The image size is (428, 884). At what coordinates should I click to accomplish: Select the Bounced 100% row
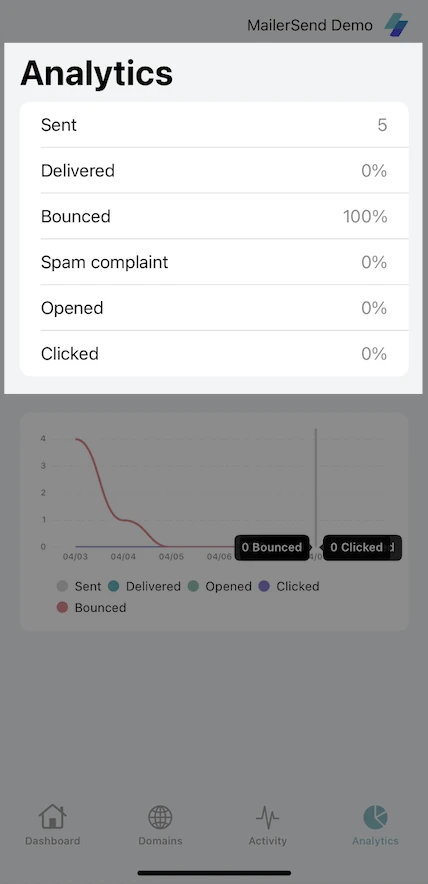(x=214, y=216)
